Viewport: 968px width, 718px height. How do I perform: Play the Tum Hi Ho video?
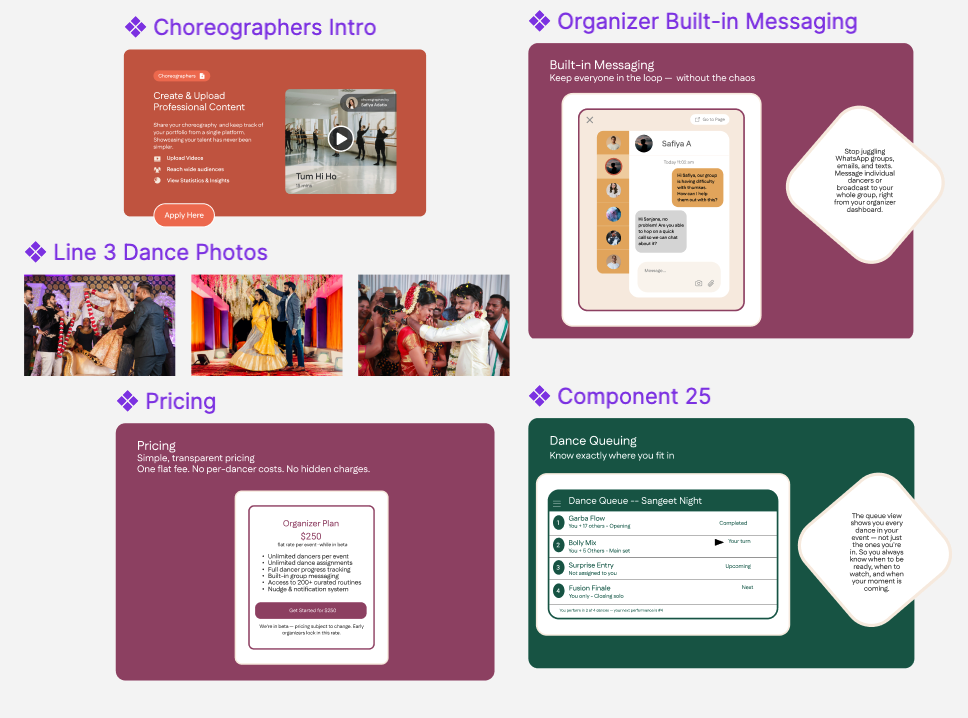(340, 139)
